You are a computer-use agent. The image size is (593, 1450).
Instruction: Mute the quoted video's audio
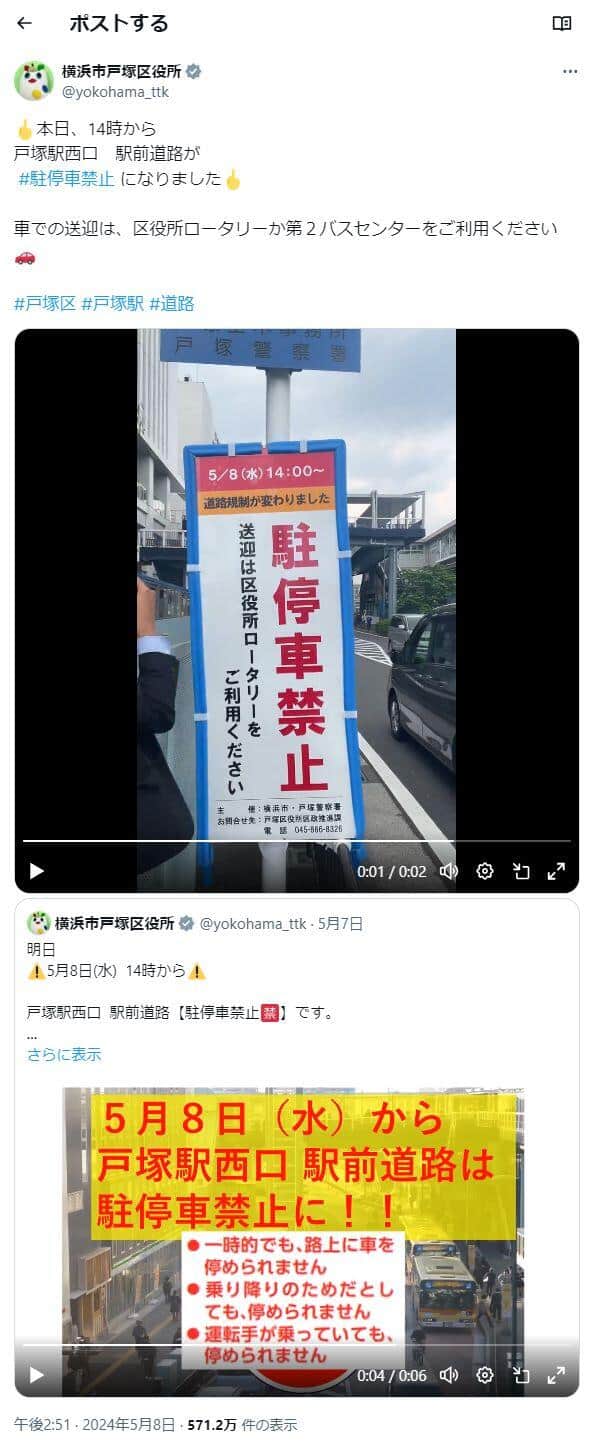tap(449, 1375)
